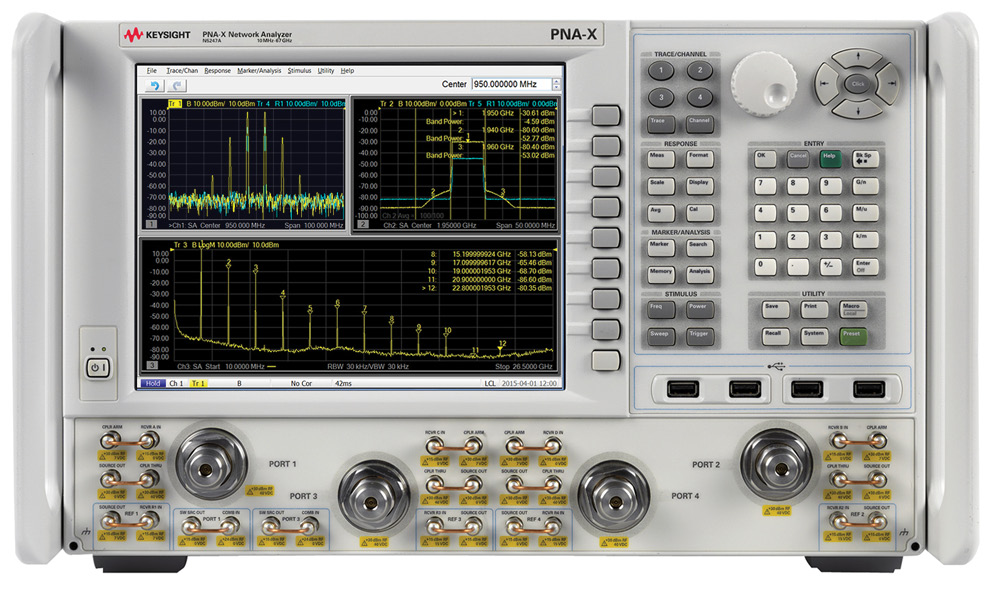Viewport: 1007px width, 597px height.
Task: Click the Center frequency input field
Action: coord(510,85)
